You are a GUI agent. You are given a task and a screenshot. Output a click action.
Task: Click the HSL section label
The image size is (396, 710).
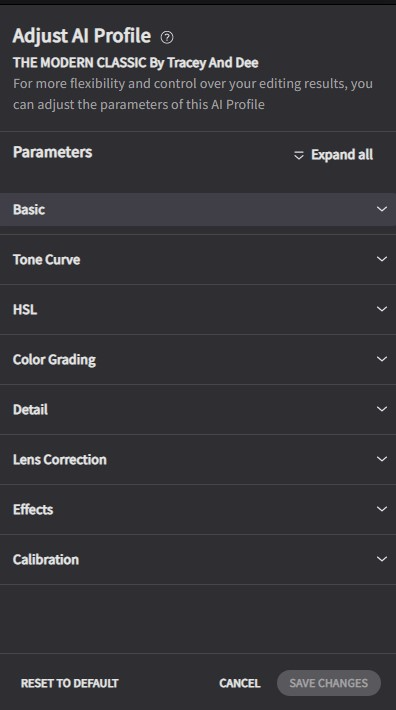point(25,310)
